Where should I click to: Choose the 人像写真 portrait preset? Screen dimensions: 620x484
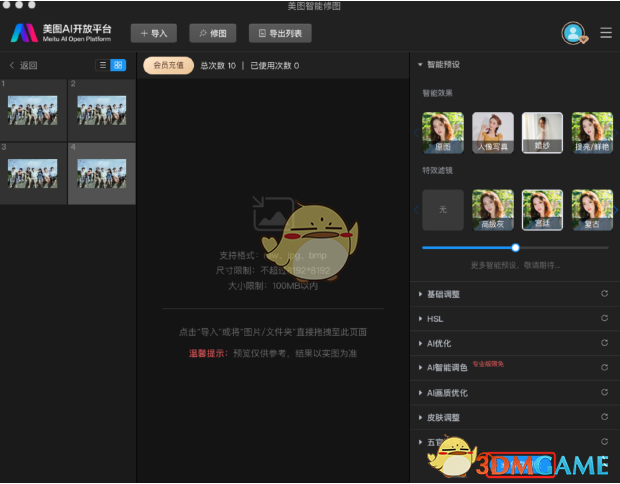493,133
